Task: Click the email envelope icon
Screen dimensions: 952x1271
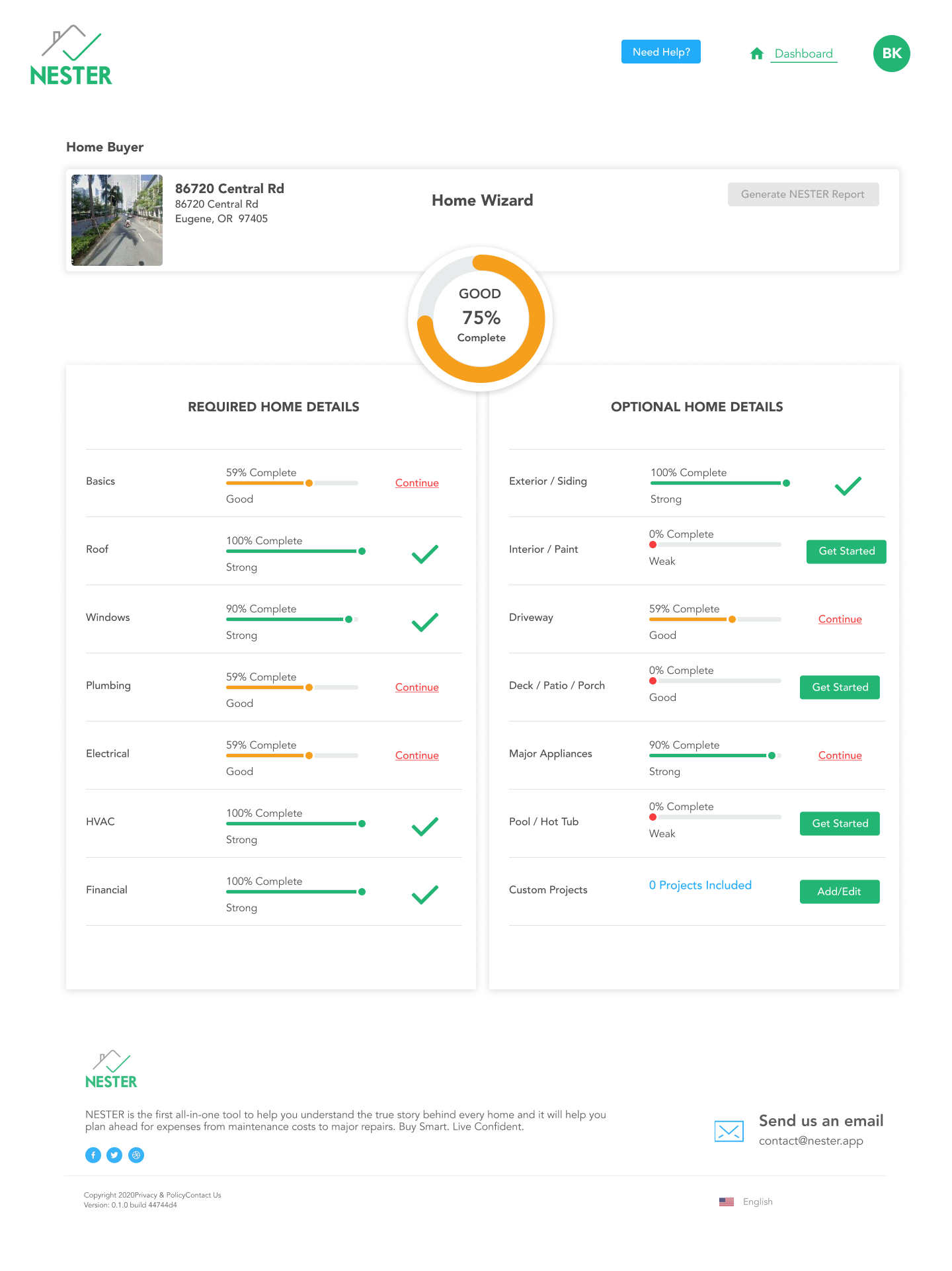Action: coord(729,1131)
